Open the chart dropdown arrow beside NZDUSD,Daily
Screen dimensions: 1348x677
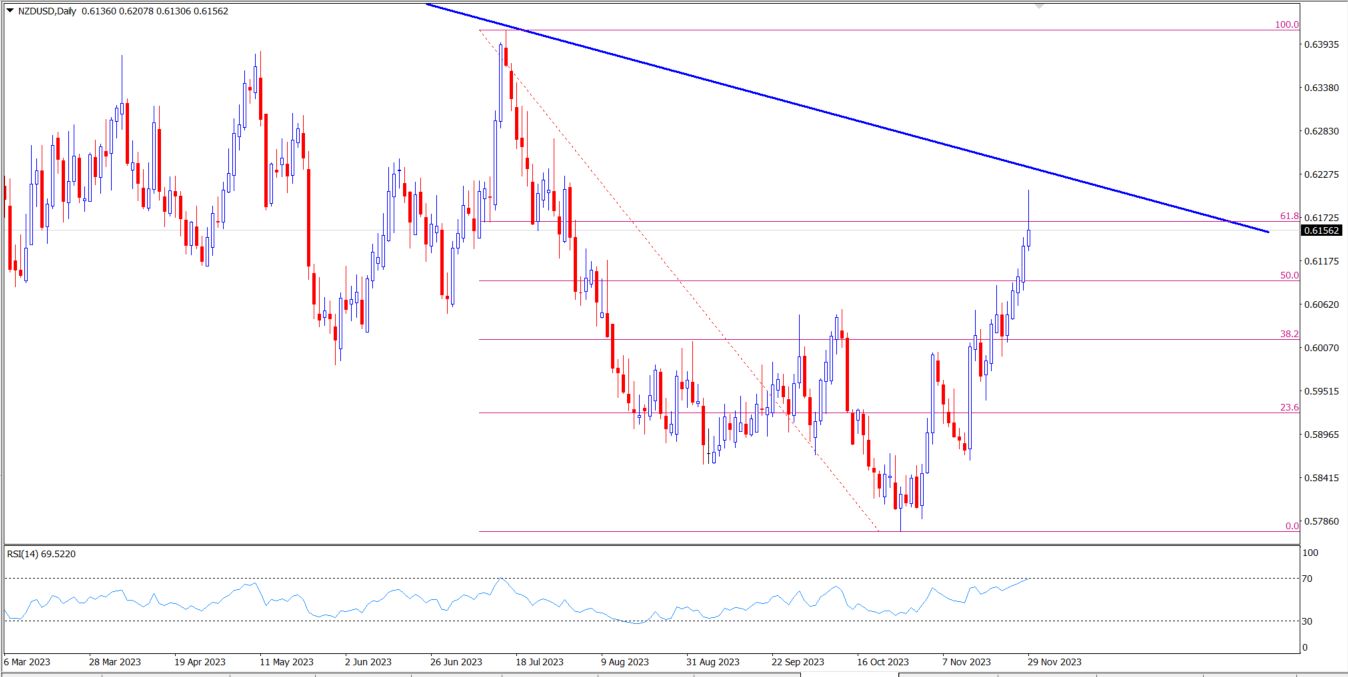point(8,11)
